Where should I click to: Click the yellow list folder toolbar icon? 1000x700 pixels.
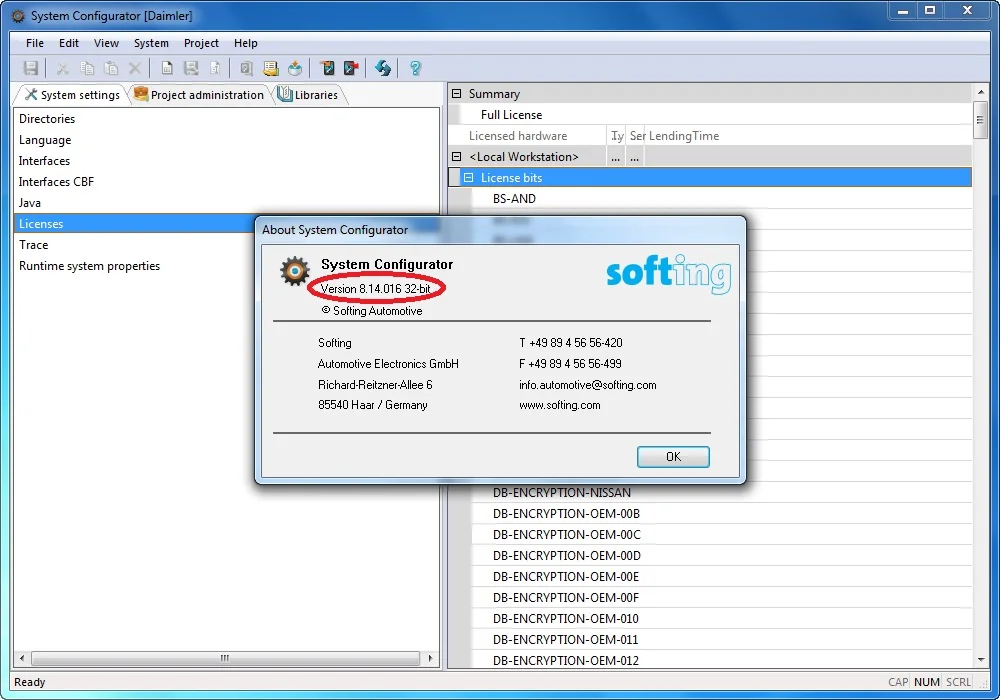click(270, 68)
